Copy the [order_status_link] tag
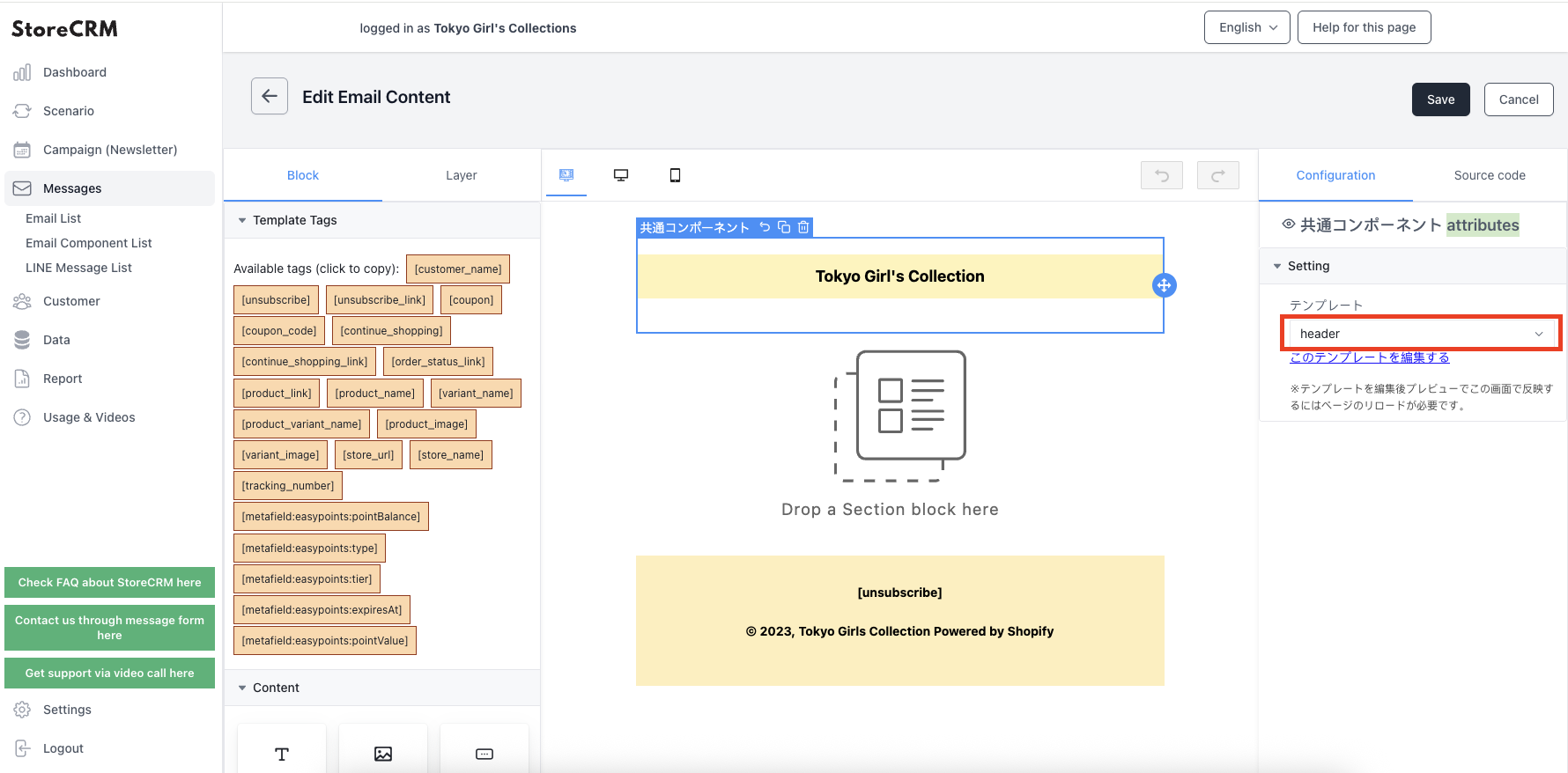1568x773 pixels. 438,362
